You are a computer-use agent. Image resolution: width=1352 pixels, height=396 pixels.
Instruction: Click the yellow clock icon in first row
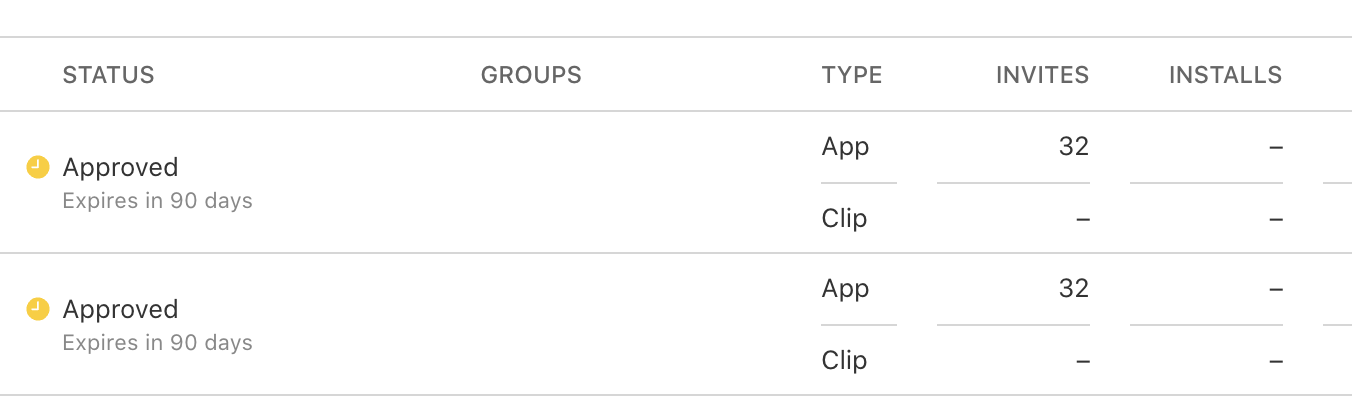click(38, 167)
